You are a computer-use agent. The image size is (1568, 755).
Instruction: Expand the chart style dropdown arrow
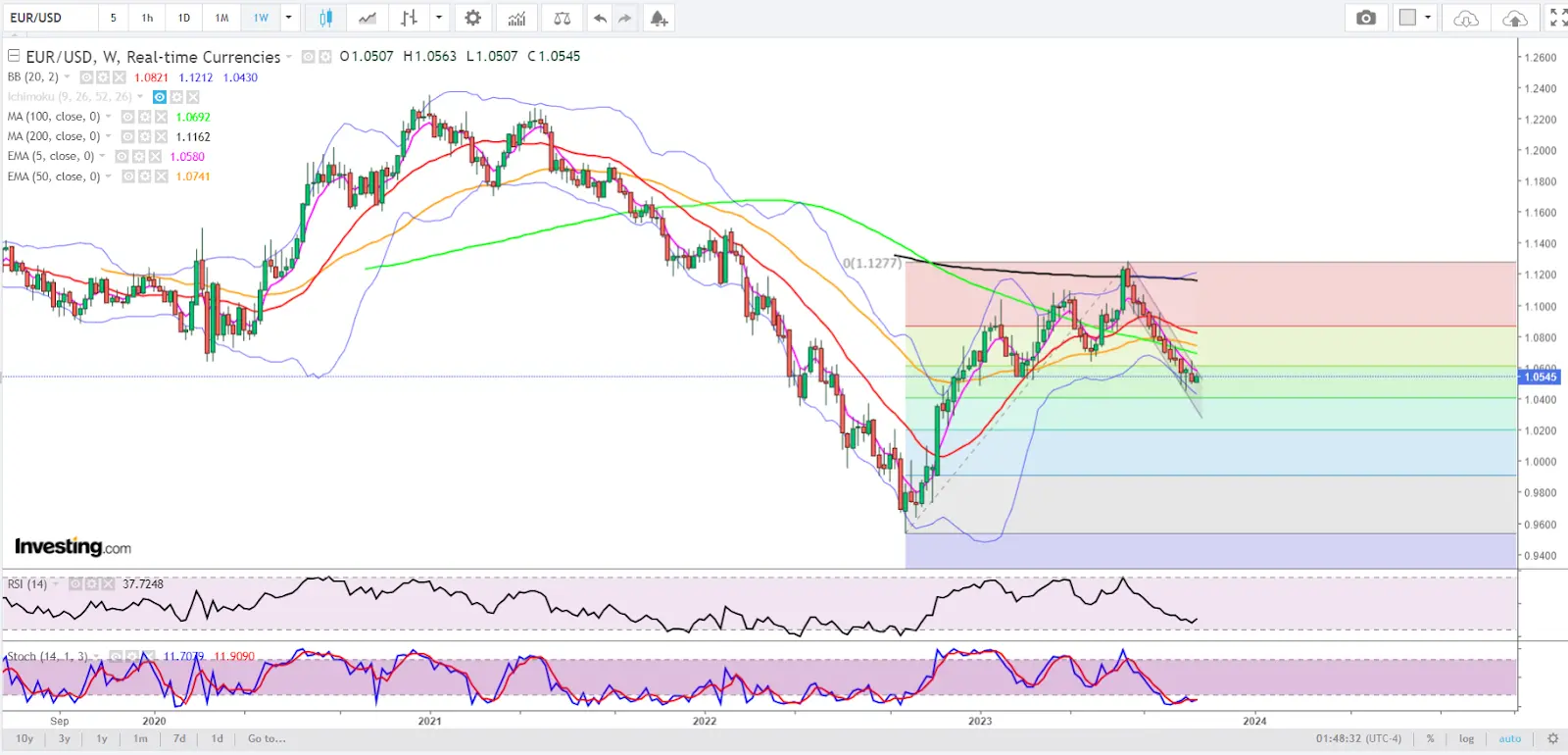coord(438,18)
